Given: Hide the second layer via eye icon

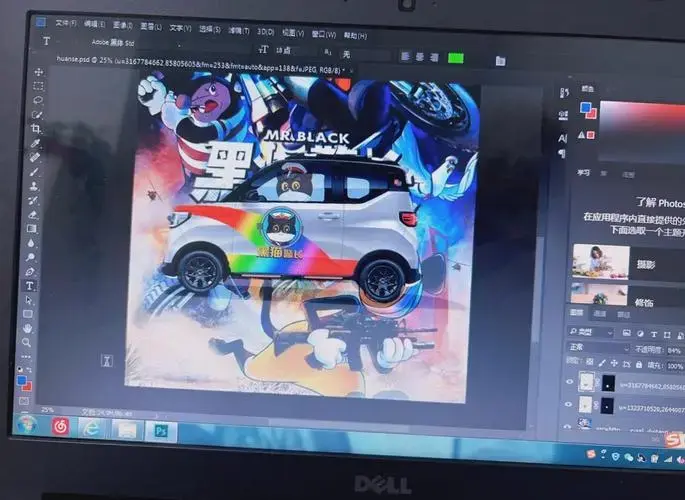Looking at the screenshot, I should click(568, 404).
